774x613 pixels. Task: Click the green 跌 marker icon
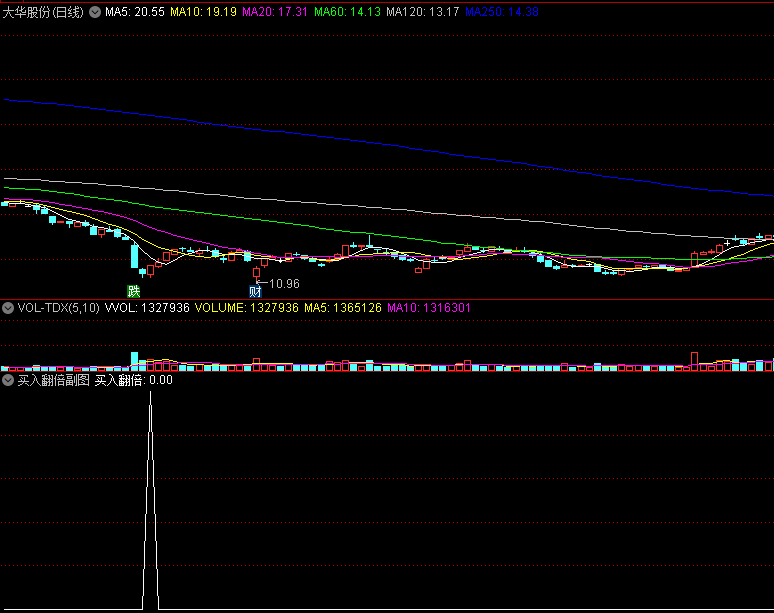coord(134,291)
